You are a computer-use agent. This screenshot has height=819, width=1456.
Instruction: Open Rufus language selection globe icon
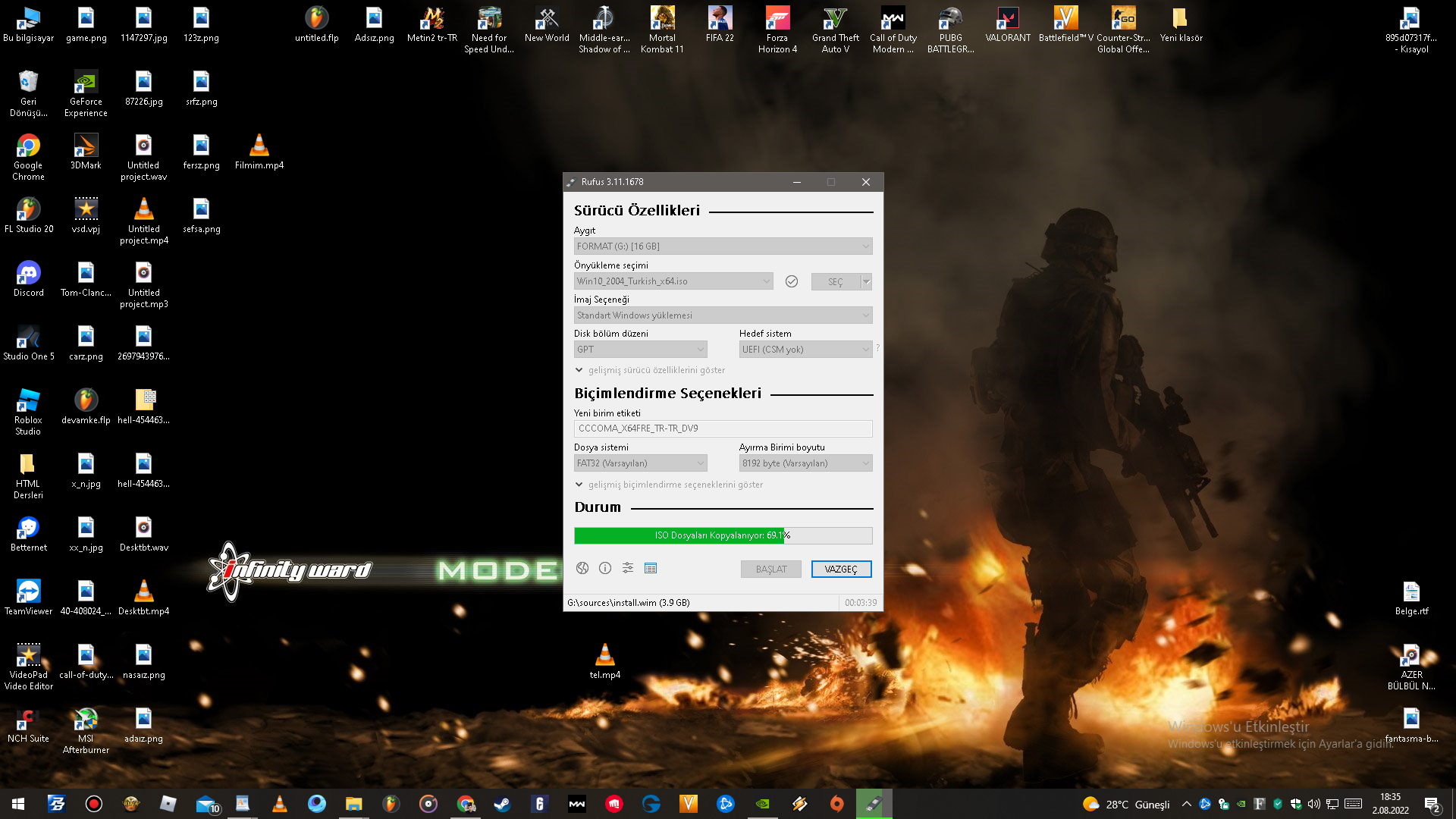point(582,568)
